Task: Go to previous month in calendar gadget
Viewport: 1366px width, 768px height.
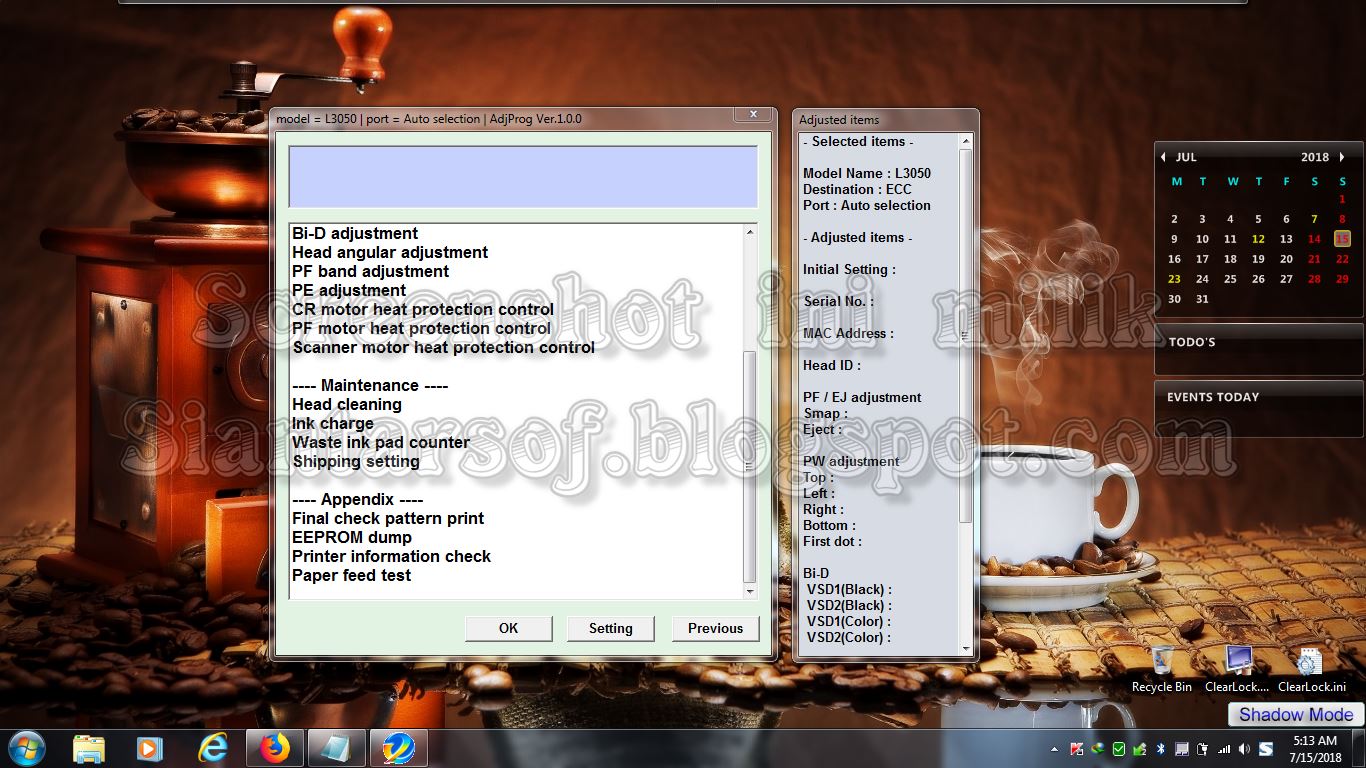Action: [1163, 157]
